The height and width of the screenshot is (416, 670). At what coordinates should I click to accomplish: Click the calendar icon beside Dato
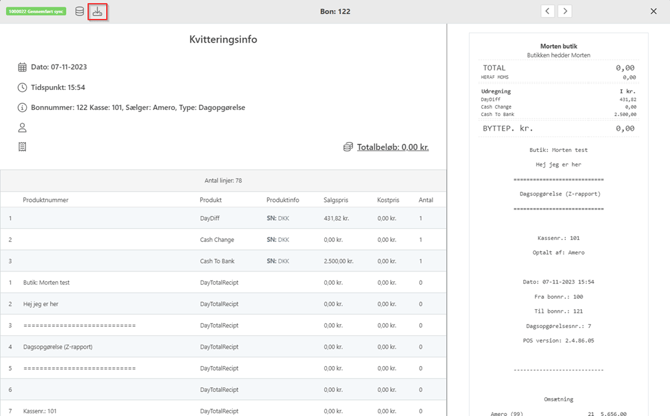coord(22,67)
